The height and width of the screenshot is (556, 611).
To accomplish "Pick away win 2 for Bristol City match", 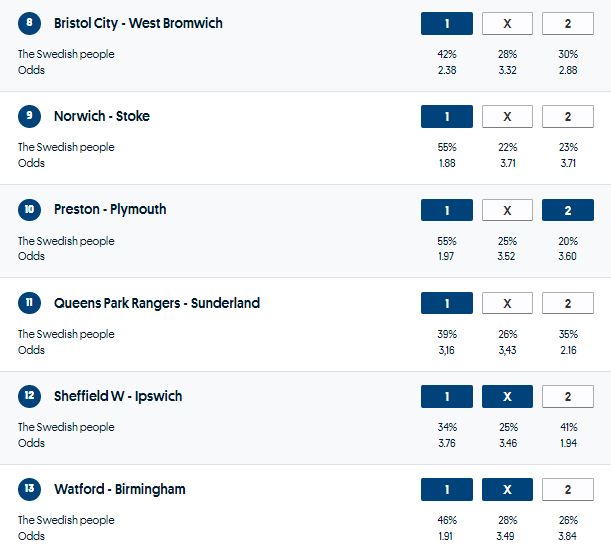I will [x=568, y=23].
